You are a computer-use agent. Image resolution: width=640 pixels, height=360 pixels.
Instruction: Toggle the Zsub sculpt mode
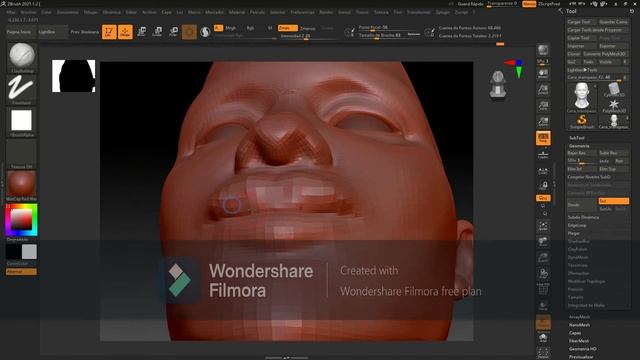[307, 28]
